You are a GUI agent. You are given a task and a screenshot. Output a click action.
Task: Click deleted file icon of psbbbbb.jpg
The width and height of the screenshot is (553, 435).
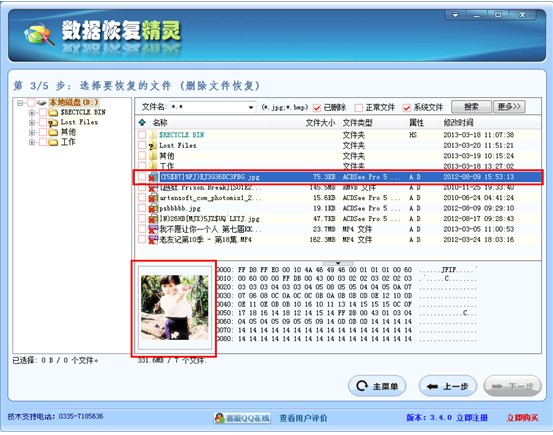coord(153,208)
